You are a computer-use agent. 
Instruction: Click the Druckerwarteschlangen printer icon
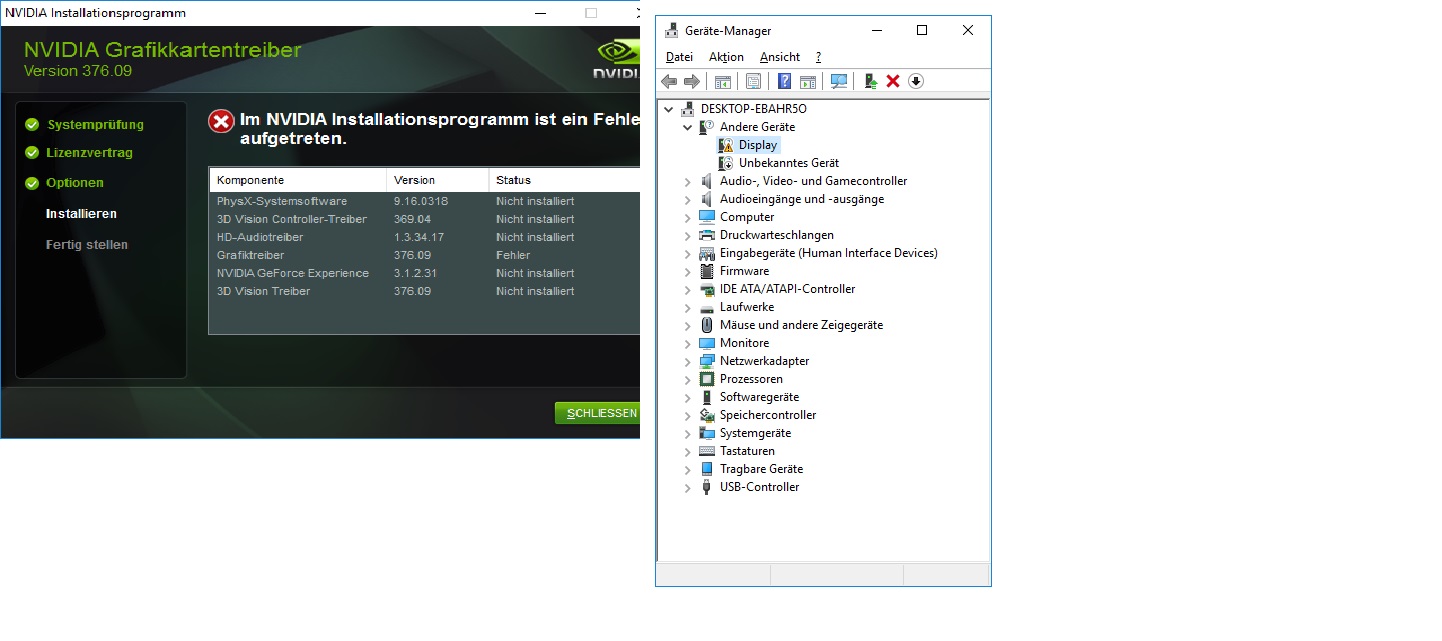(707, 235)
